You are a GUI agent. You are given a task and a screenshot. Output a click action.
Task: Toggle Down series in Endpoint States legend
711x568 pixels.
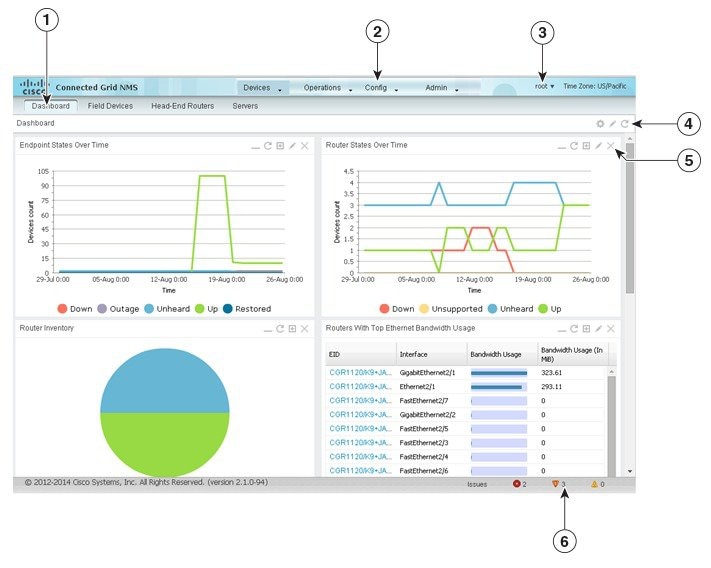click(x=75, y=309)
